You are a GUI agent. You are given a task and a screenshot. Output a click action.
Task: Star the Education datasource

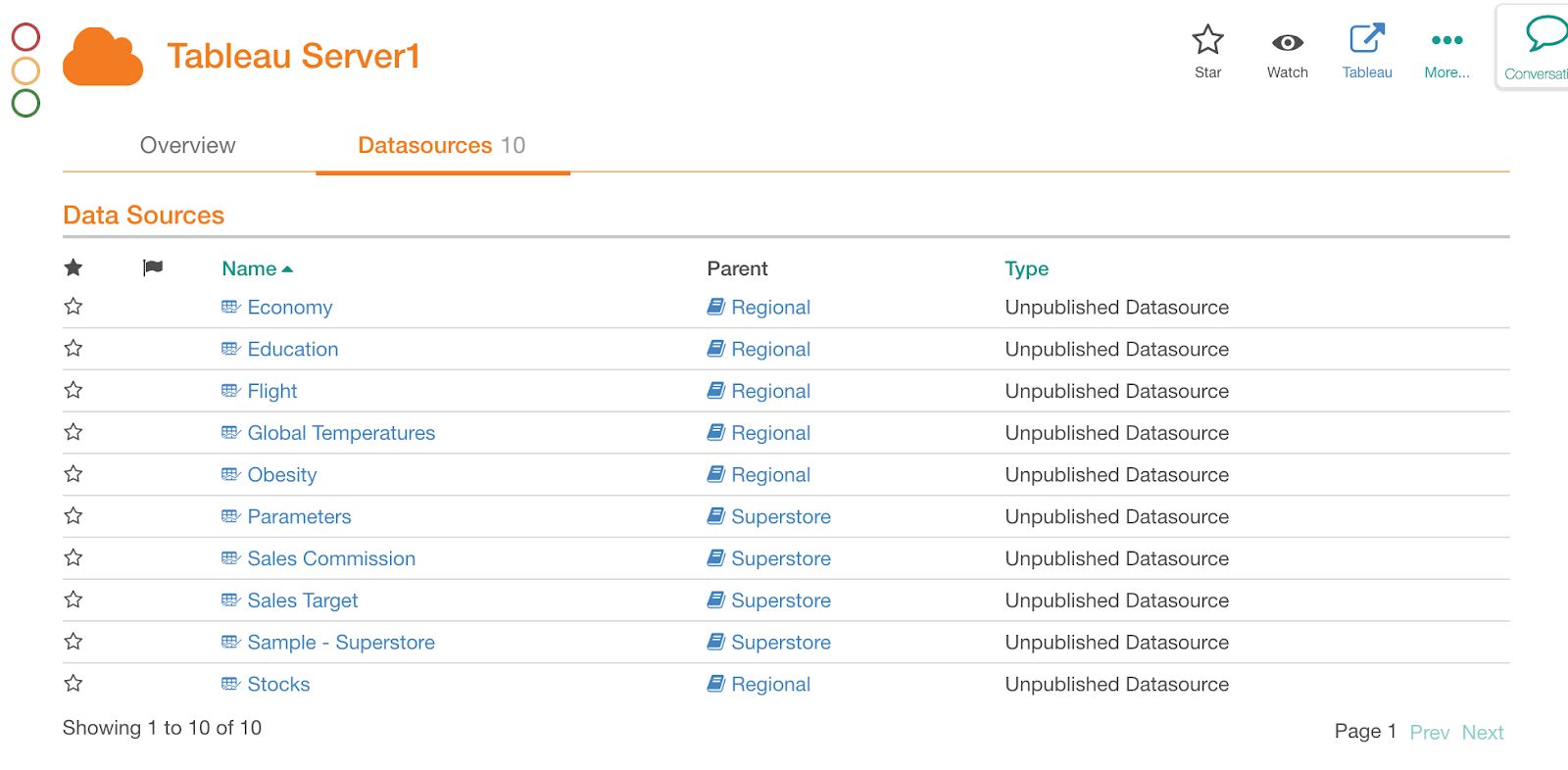[73, 349]
